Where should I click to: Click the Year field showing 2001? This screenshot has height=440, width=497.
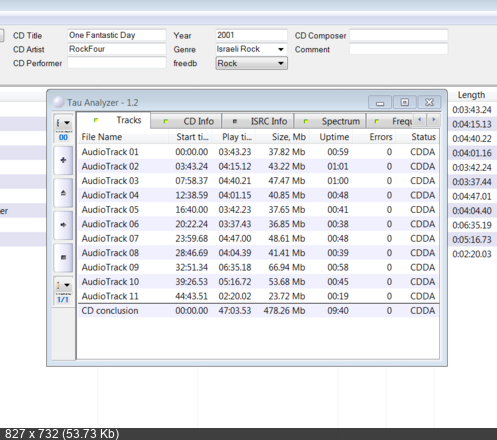[251, 35]
